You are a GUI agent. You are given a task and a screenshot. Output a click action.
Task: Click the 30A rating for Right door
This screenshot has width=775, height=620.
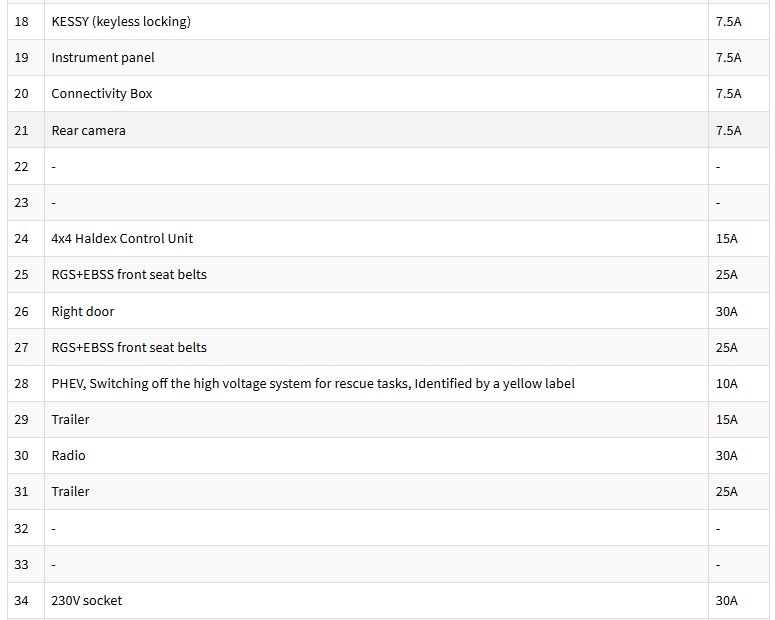click(727, 311)
